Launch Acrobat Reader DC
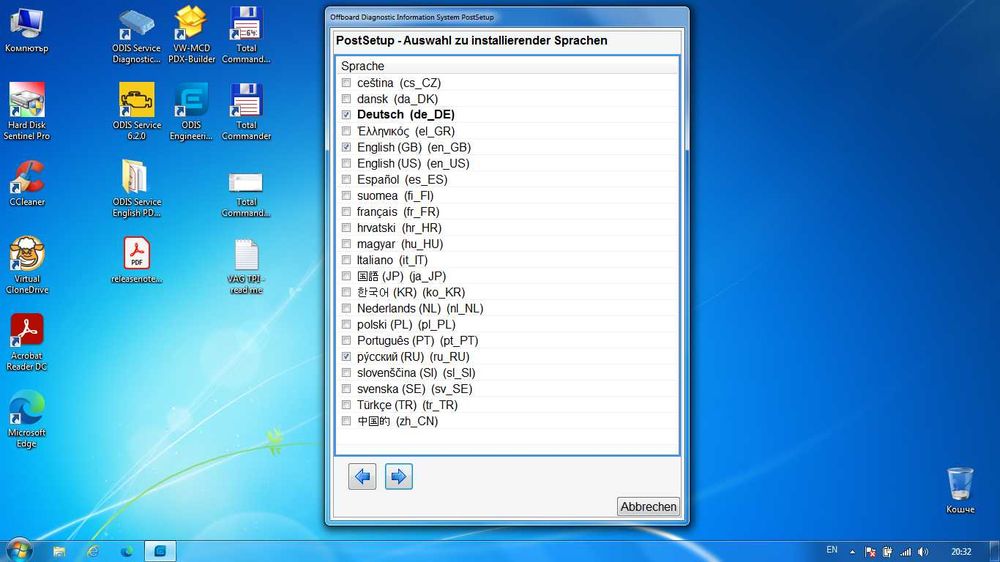Viewport: 1000px width, 562px height. coord(27,343)
